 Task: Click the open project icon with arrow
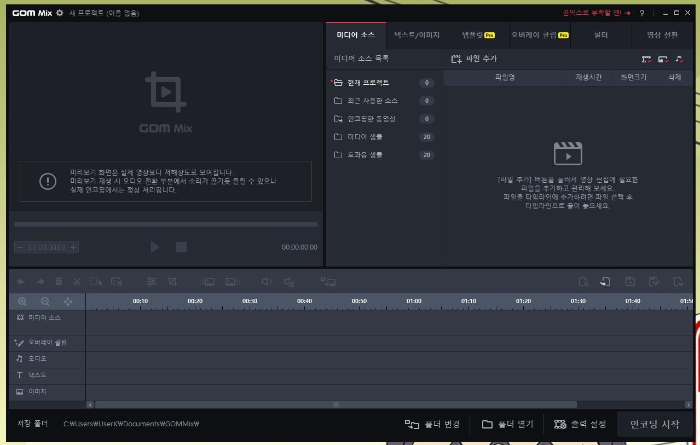605,282
